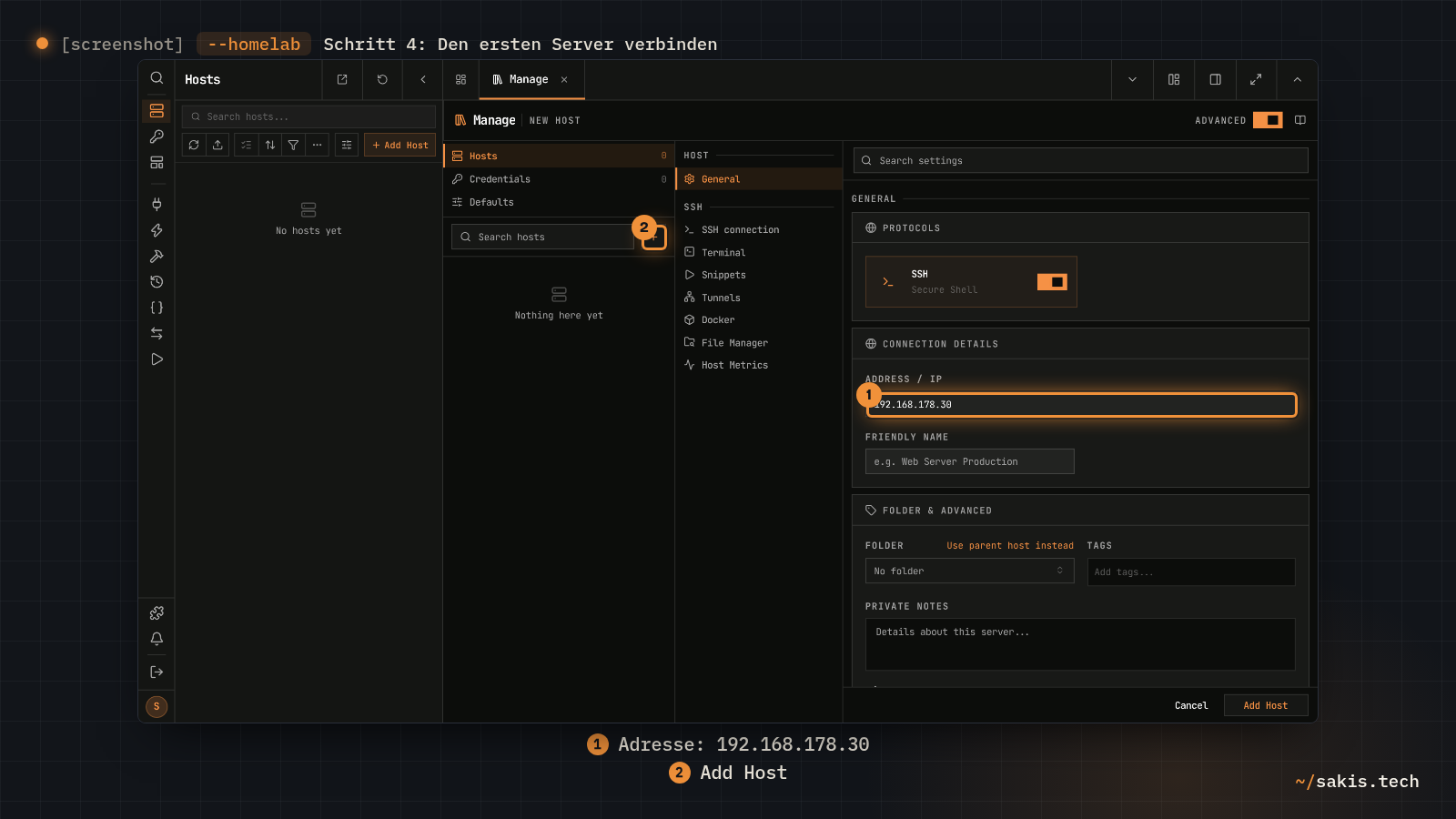Click the sliders view-settings icon beside Add Host
Image resolution: width=1456 pixels, height=819 pixels.
347,145
